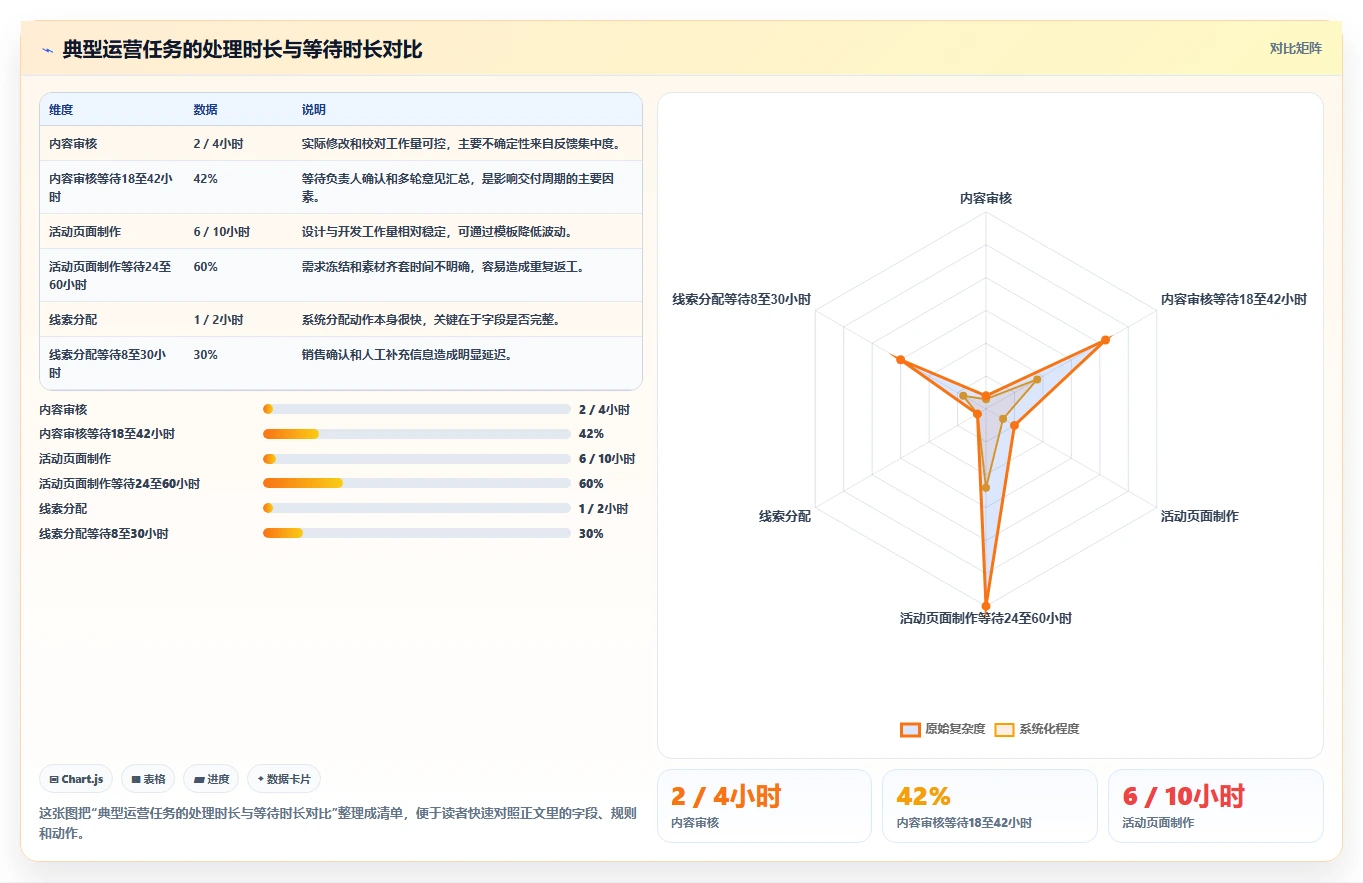Click the 数据 column header
This screenshot has width=1363, height=883.
pos(205,110)
